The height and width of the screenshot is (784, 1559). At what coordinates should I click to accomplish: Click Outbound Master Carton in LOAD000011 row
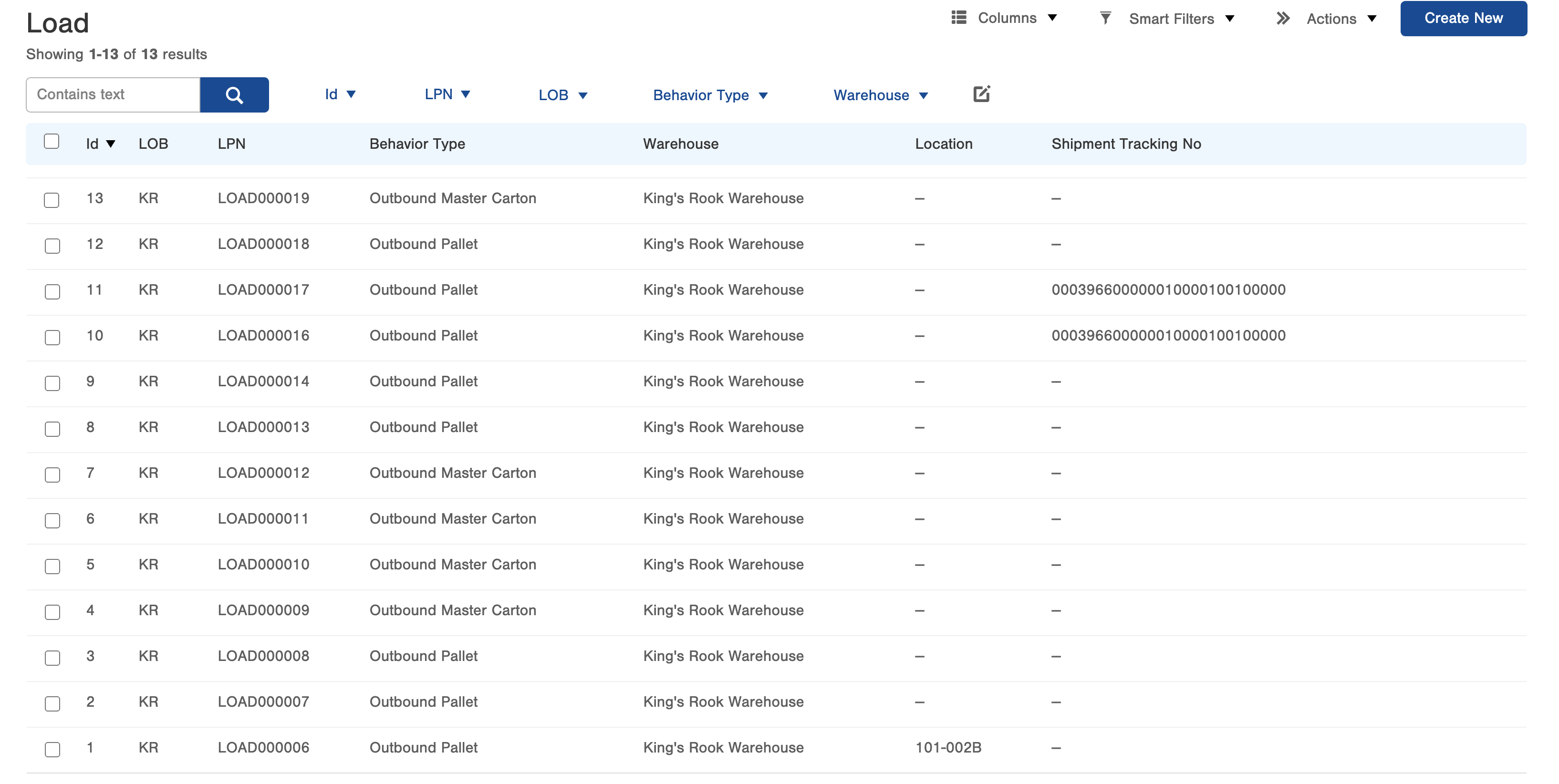(x=453, y=519)
